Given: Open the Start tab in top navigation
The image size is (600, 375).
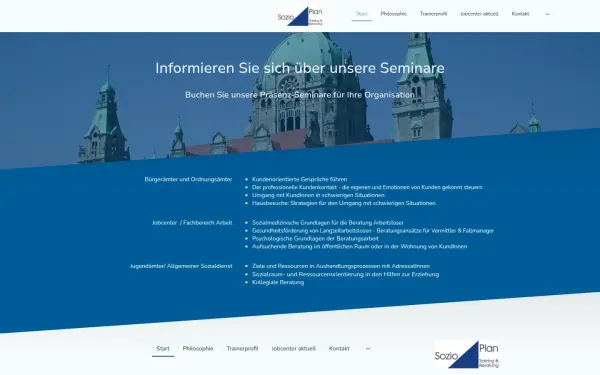Looking at the screenshot, I should 362,14.
